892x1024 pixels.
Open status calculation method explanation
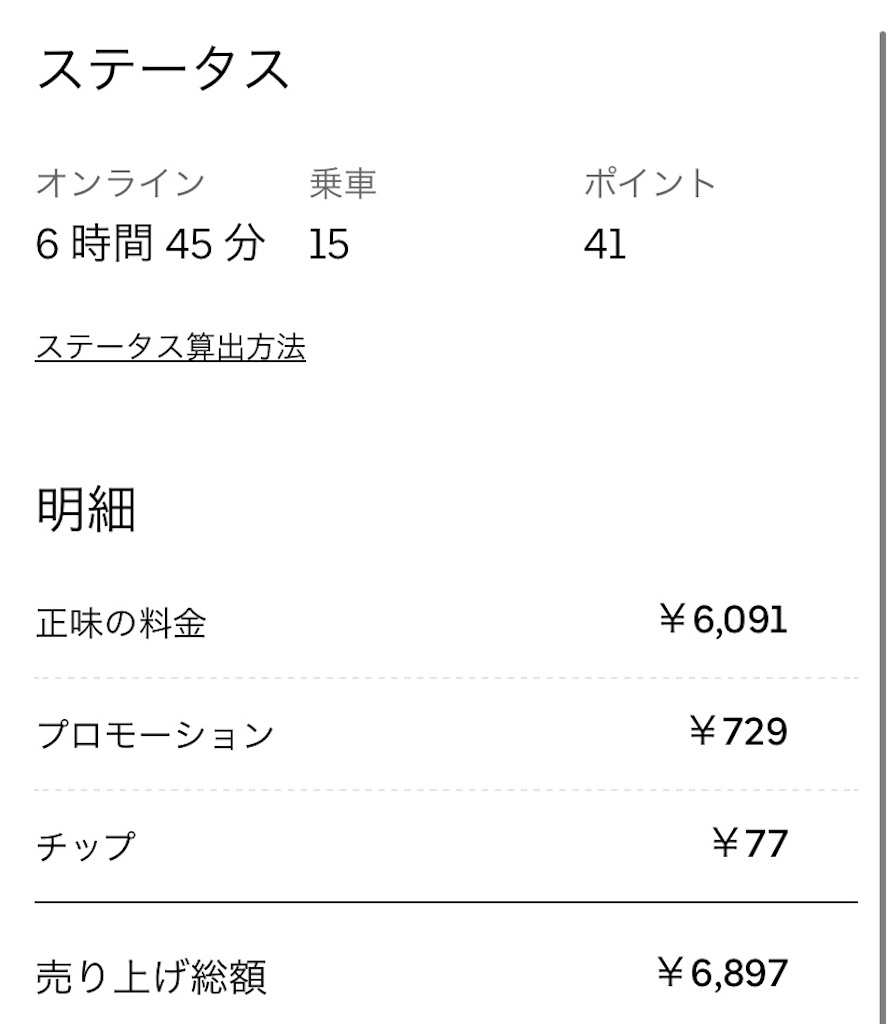tap(172, 349)
